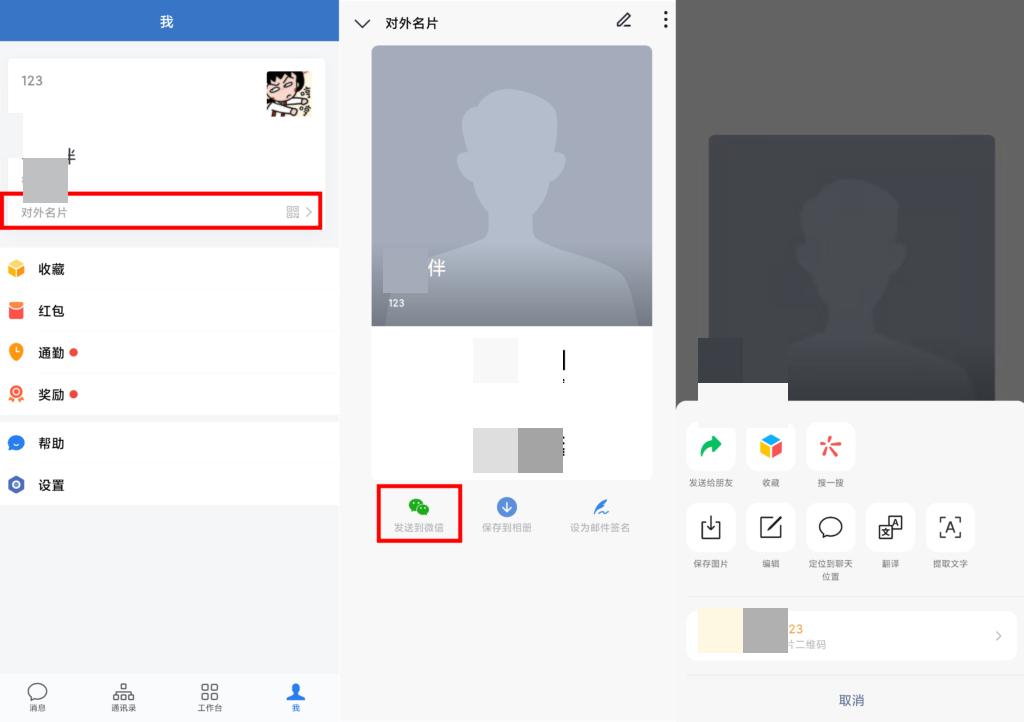Switch to the 消息 messages tab
Screen dimensions: 1024x722
38,696
